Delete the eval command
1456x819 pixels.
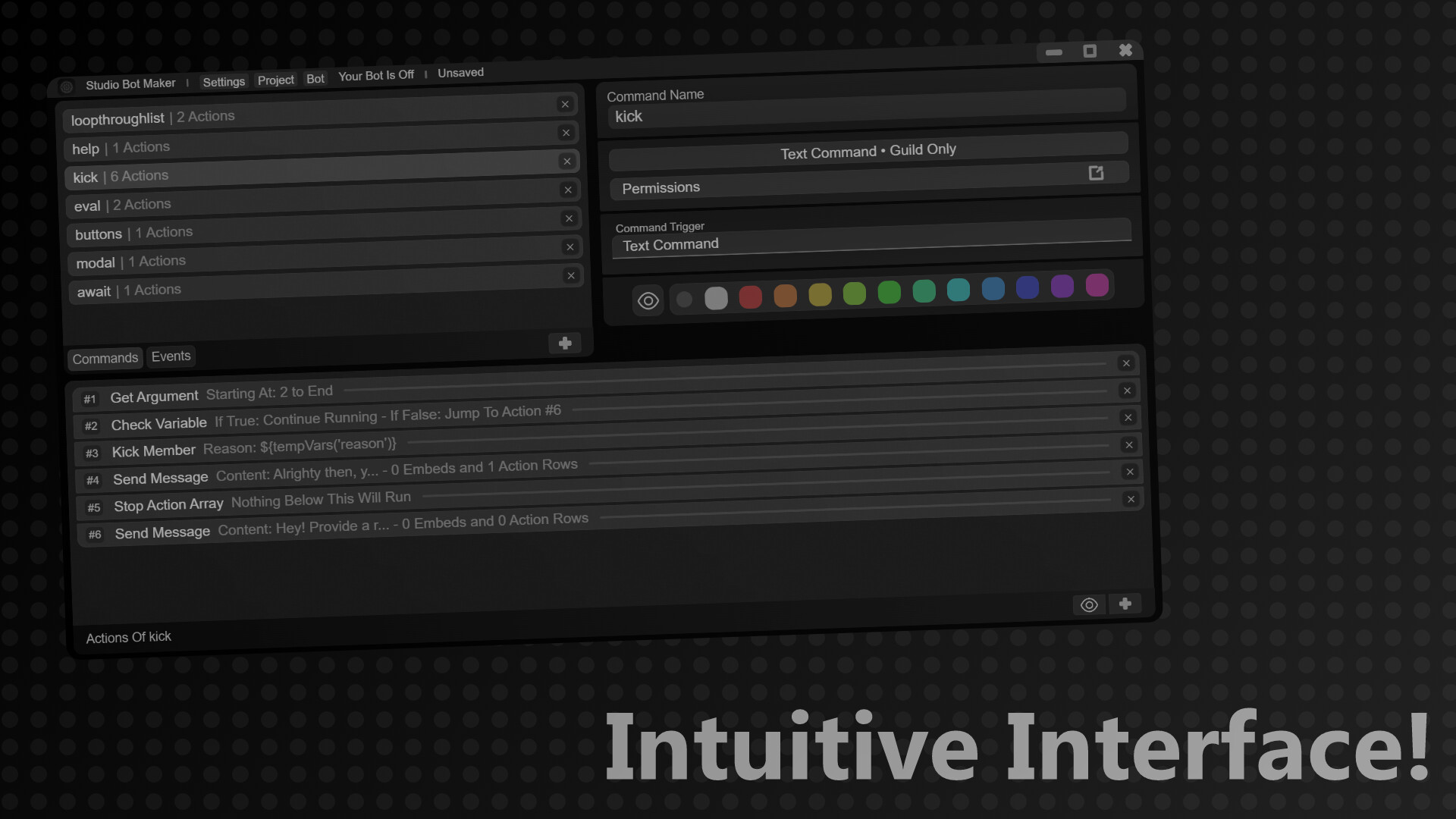(568, 190)
